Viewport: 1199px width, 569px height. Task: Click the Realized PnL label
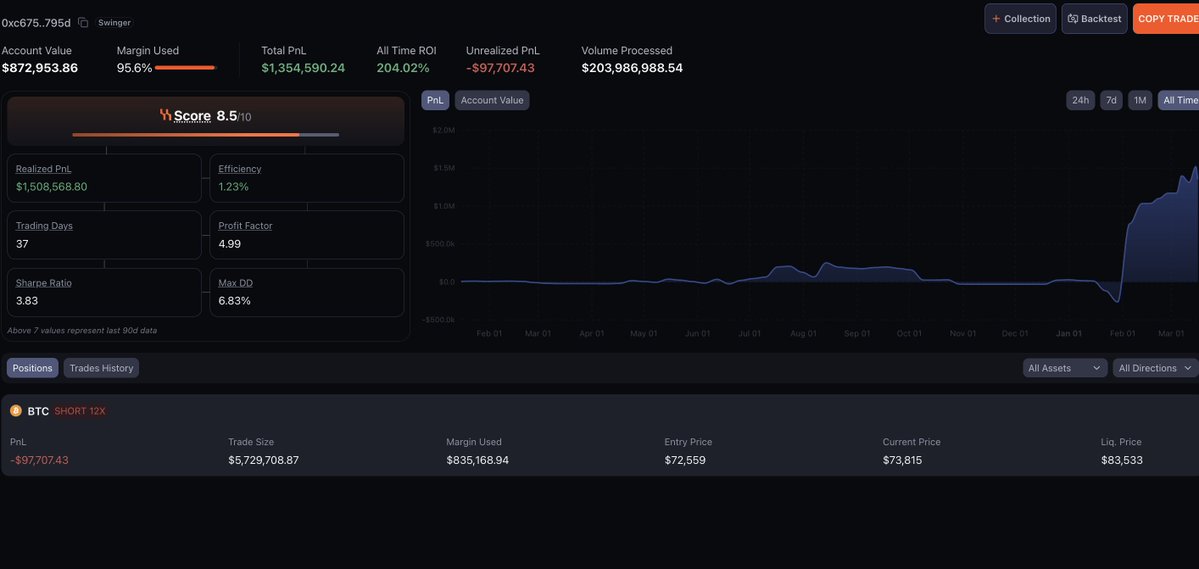[44, 169]
